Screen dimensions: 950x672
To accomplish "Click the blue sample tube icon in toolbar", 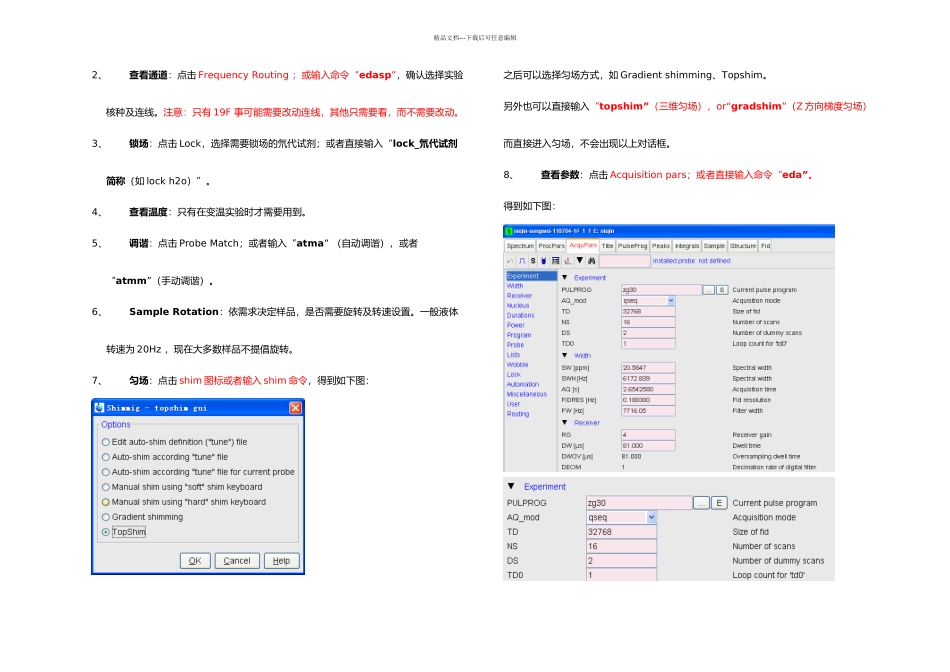I will (543, 261).
